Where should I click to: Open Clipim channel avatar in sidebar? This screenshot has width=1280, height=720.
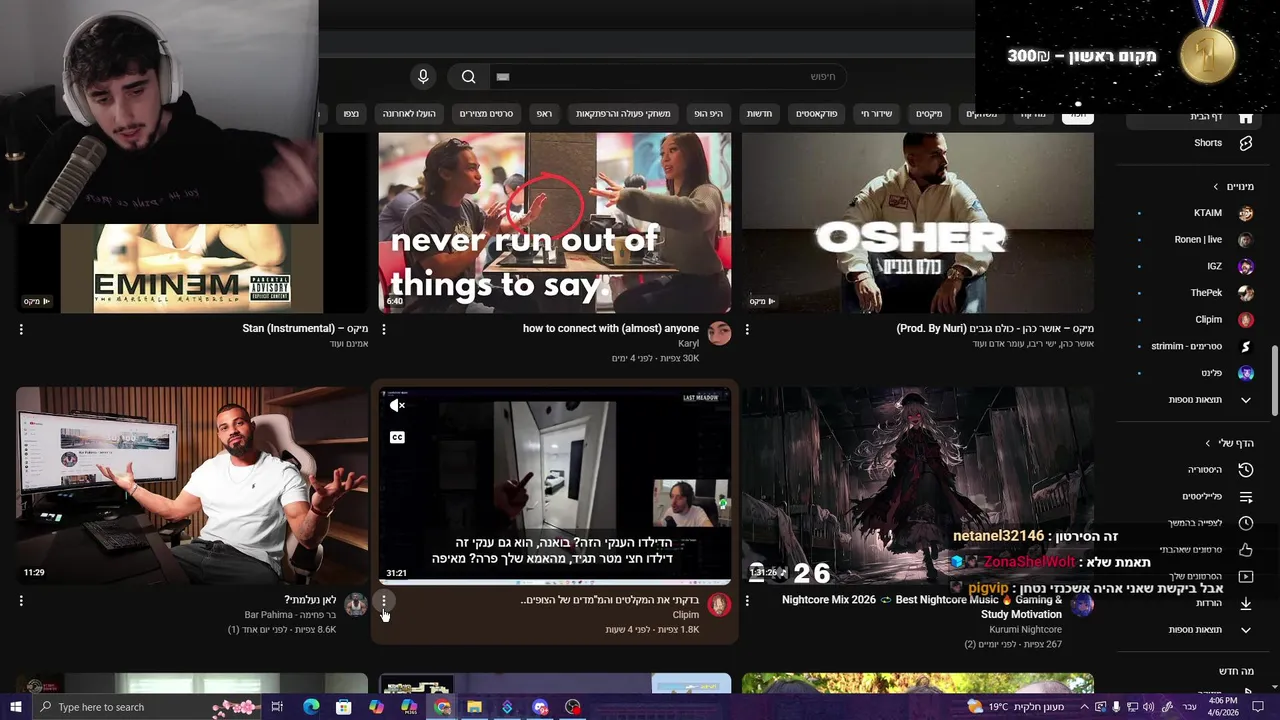(1246, 320)
